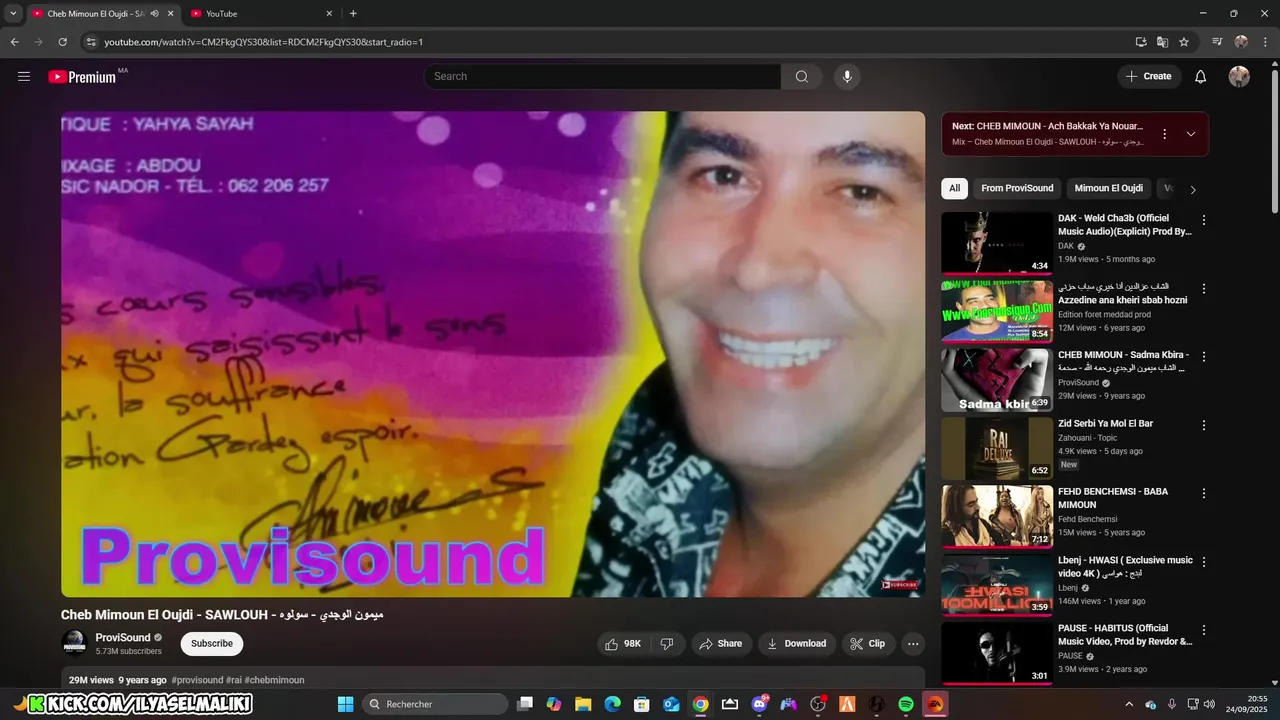Open options for BABA MIMOUN video
This screenshot has width=1280, height=720.
[x=1204, y=493]
